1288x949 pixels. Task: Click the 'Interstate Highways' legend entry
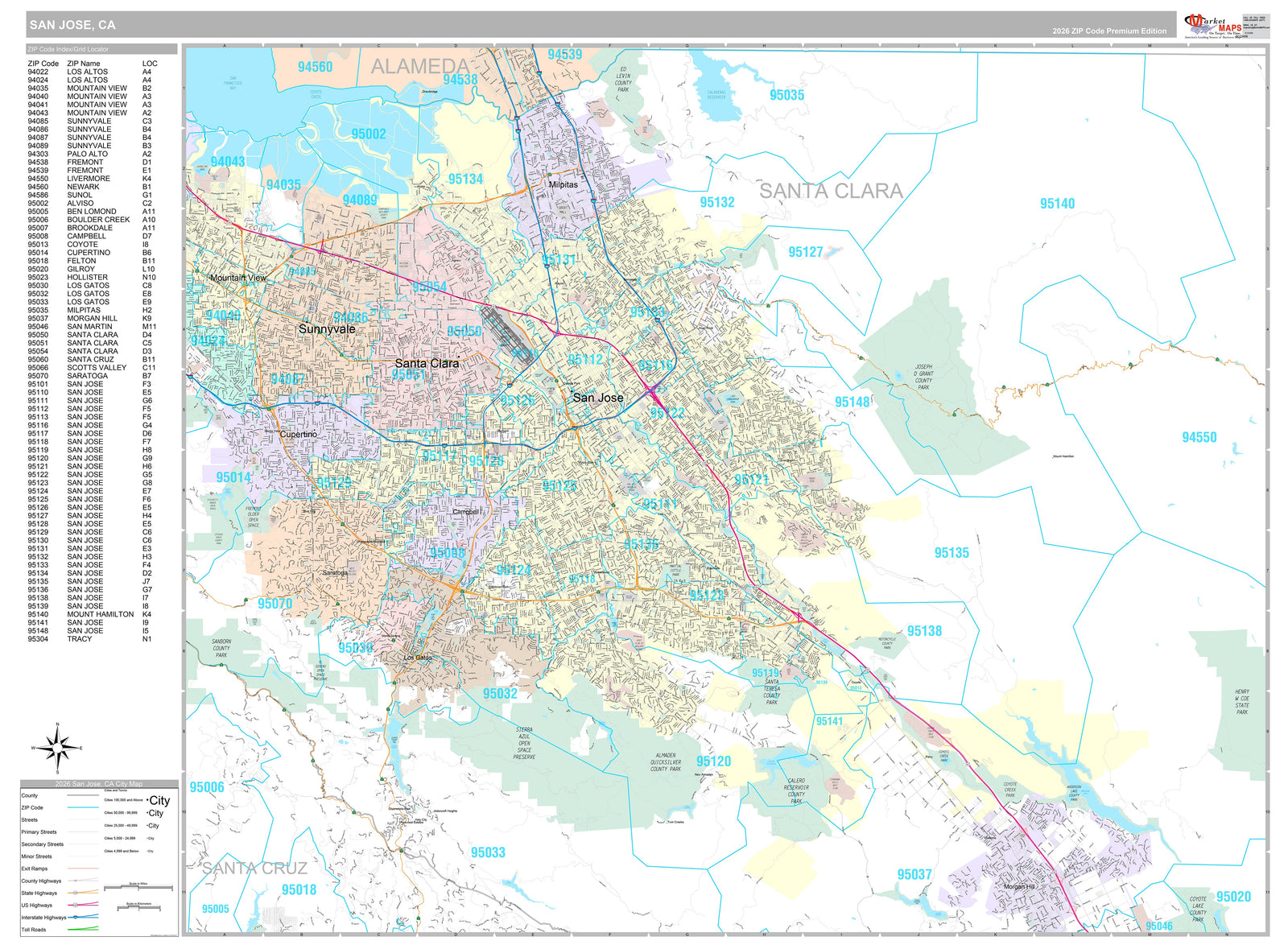tap(59, 917)
